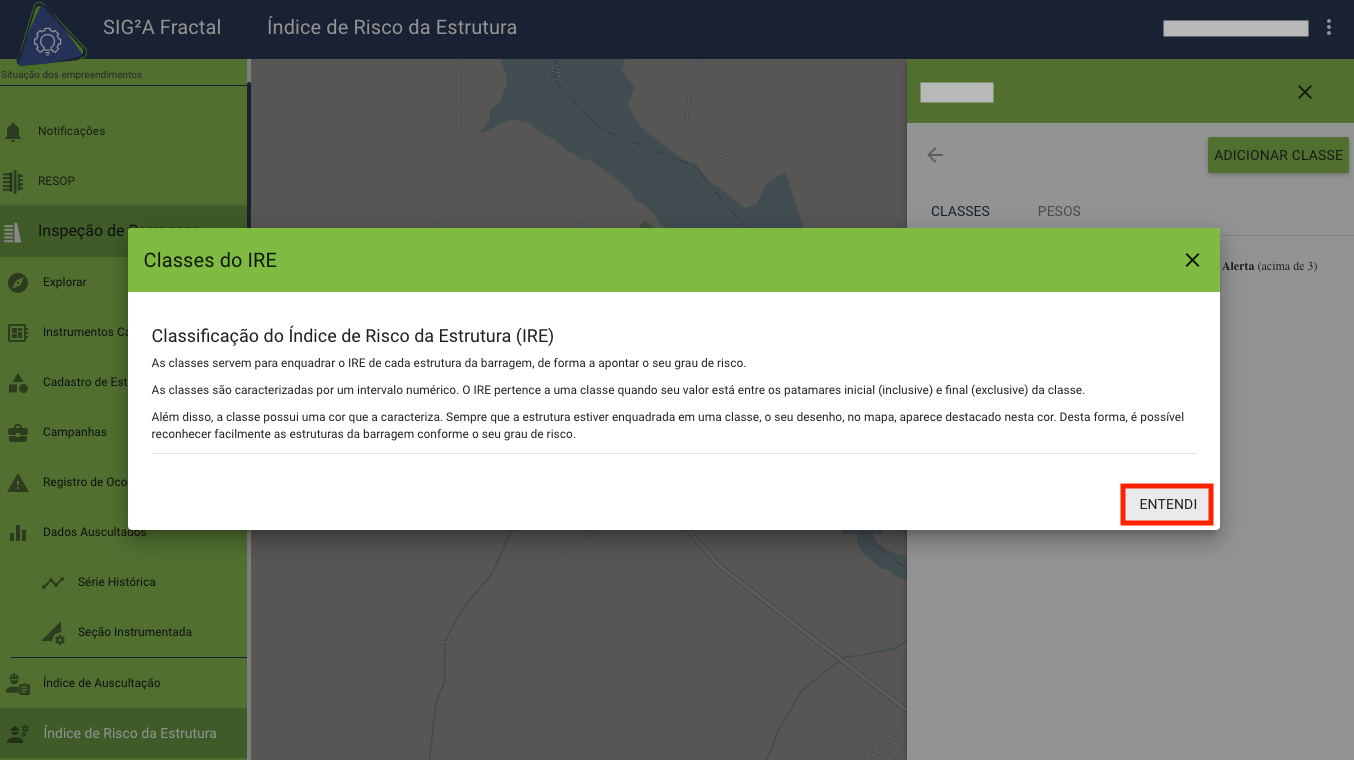1354x760 pixels.
Task: Select Índice de Risco da Estrutura menu item
Action: coord(123,733)
